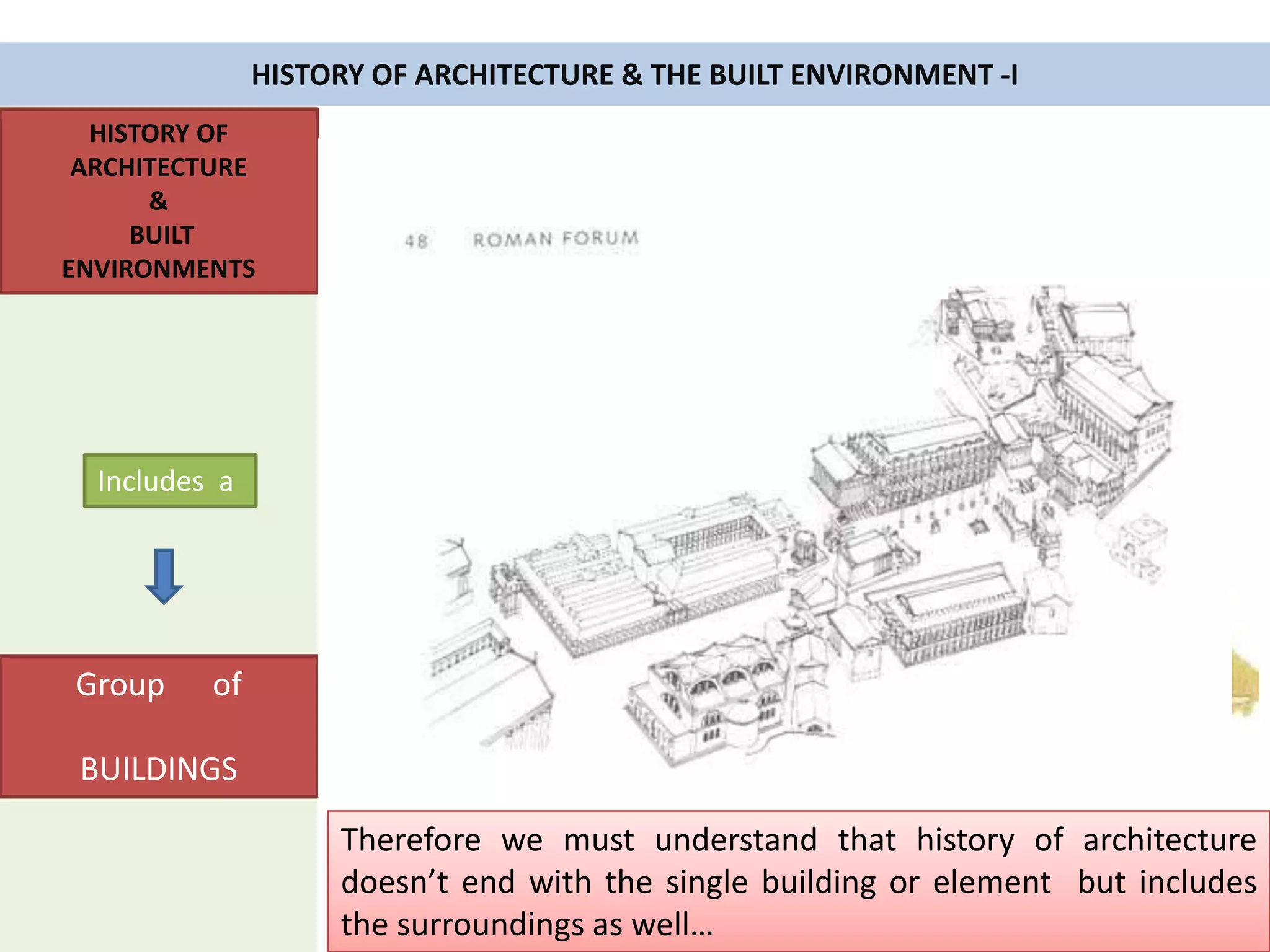Viewport: 1270px width, 952px height.
Task: Click the 'ROMAN FORUM' caption text
Action: point(556,239)
